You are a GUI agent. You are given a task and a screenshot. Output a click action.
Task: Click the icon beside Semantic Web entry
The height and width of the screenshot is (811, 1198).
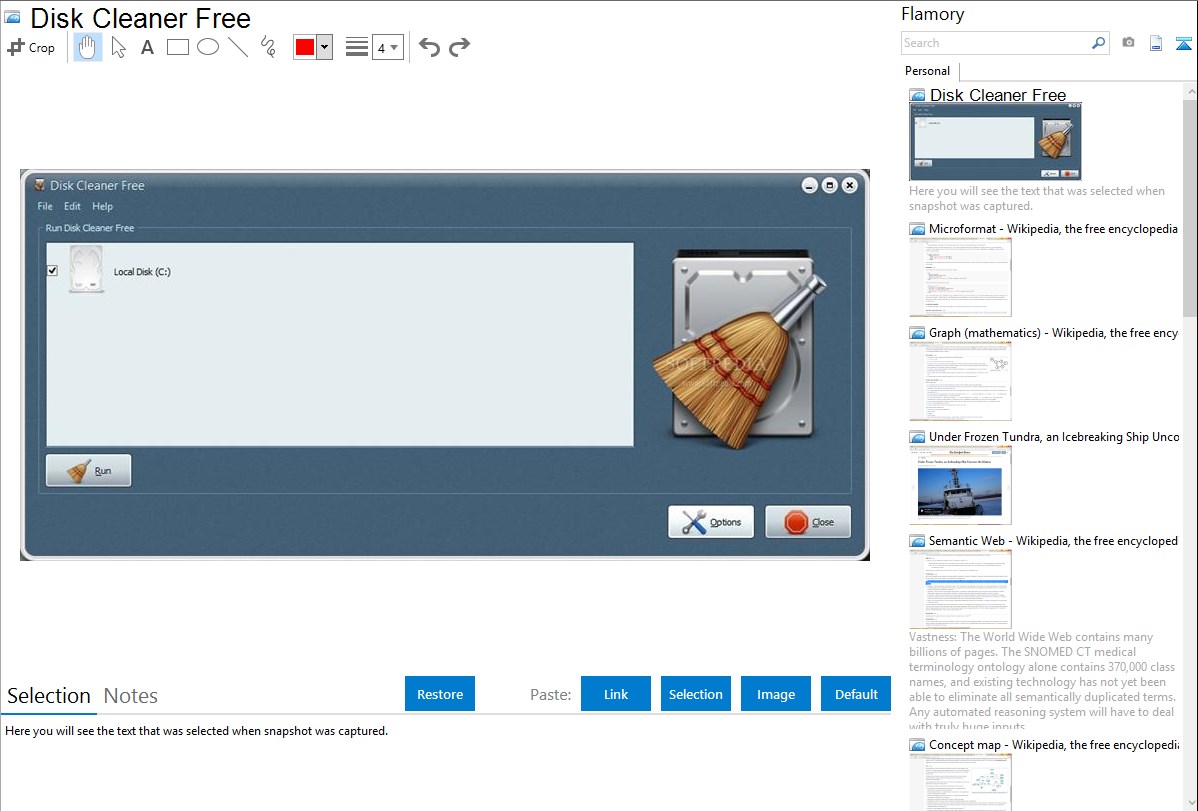(917, 541)
